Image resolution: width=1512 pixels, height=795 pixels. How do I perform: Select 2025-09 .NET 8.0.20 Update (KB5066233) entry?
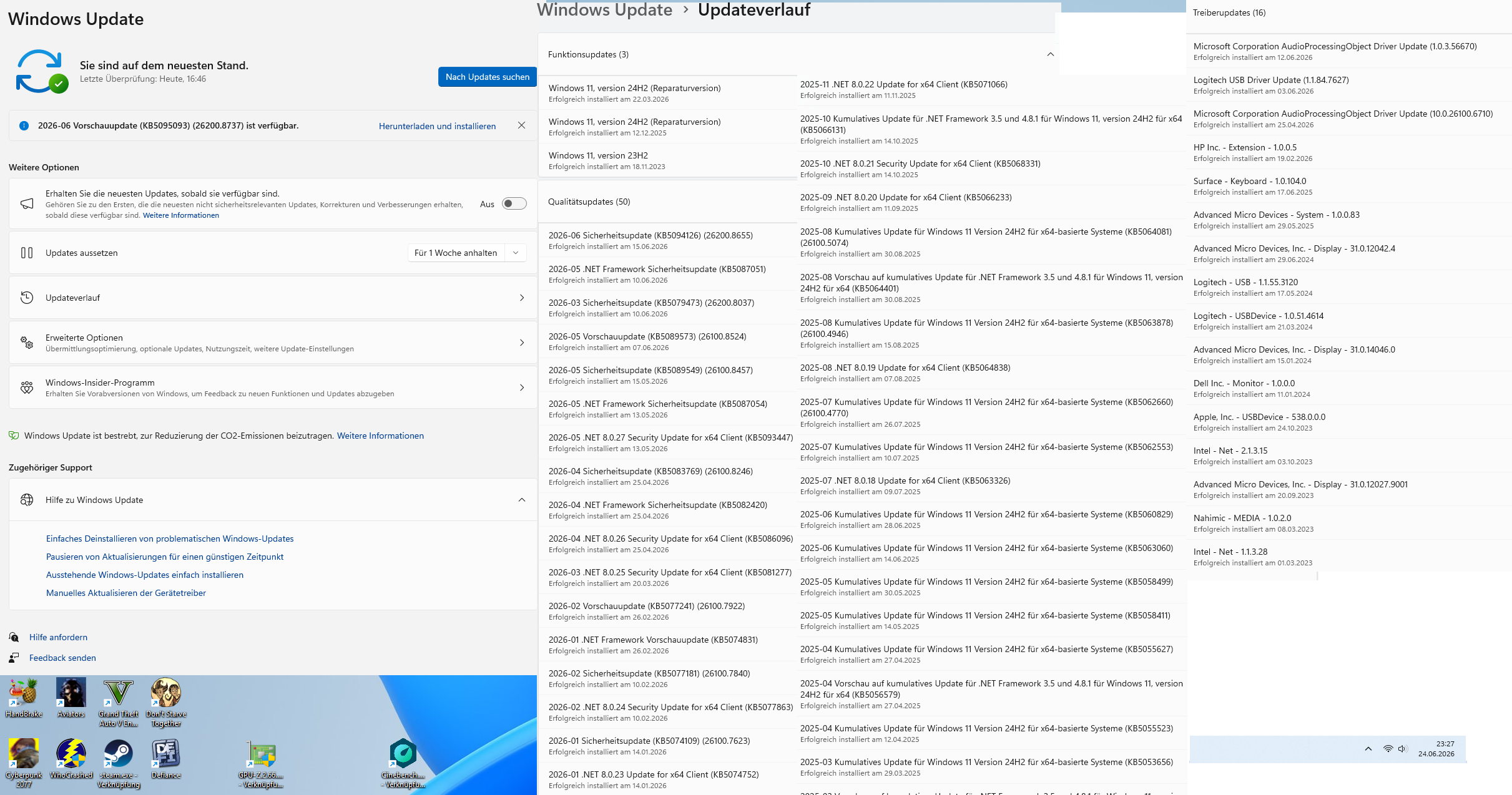(991, 202)
